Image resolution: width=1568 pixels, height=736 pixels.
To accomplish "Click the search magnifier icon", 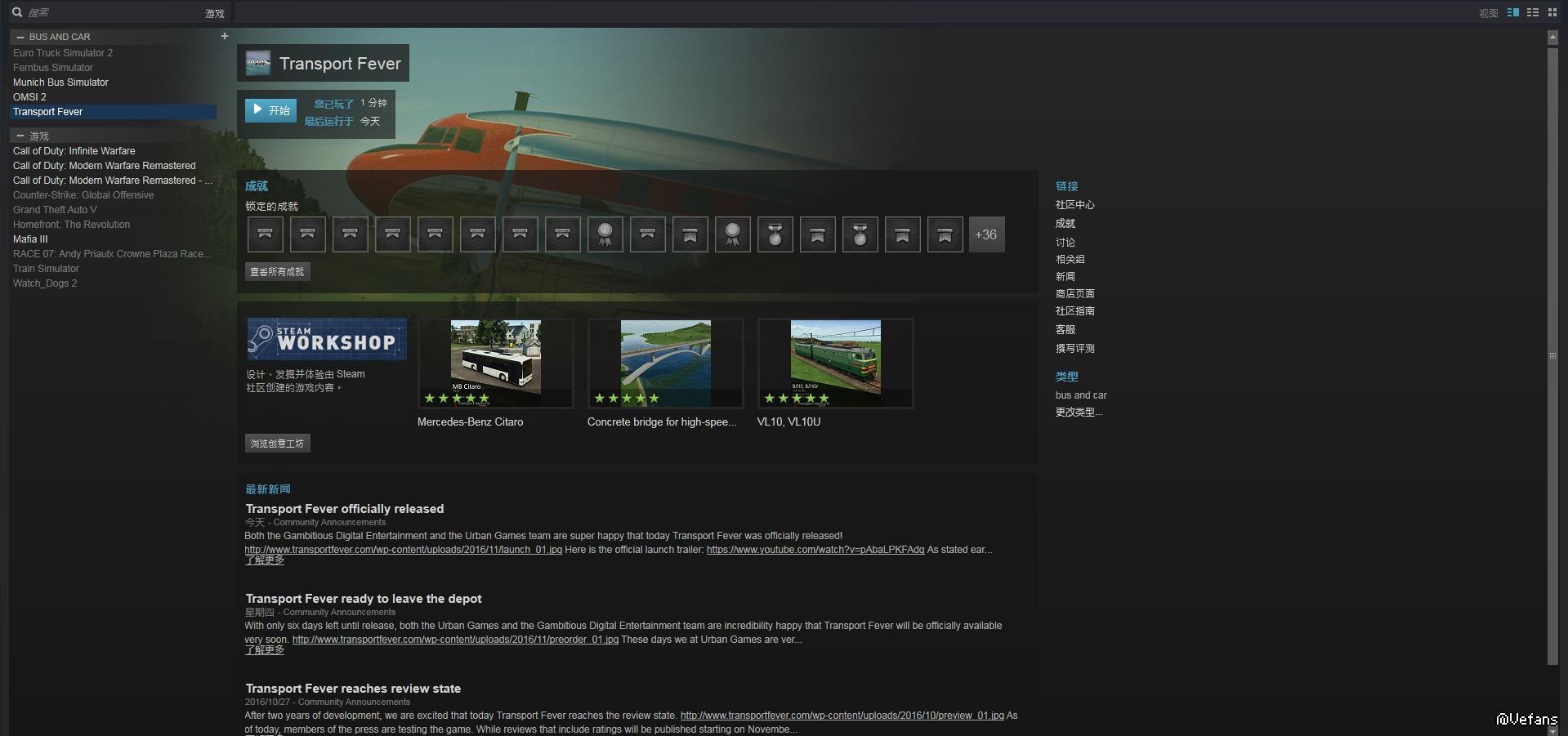I will click(17, 12).
